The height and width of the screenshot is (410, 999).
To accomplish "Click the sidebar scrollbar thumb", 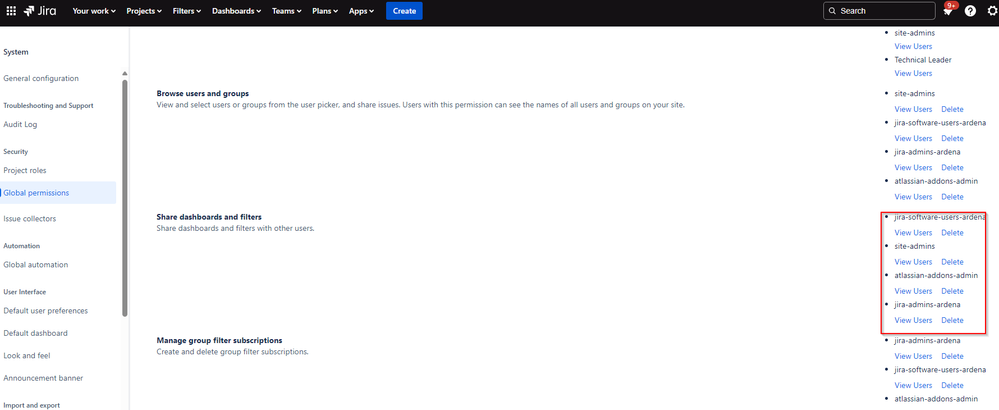I will 125,198.
